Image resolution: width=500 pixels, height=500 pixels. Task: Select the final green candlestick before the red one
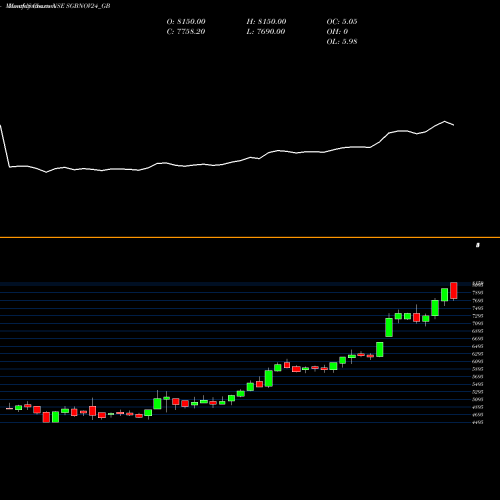tap(444, 295)
